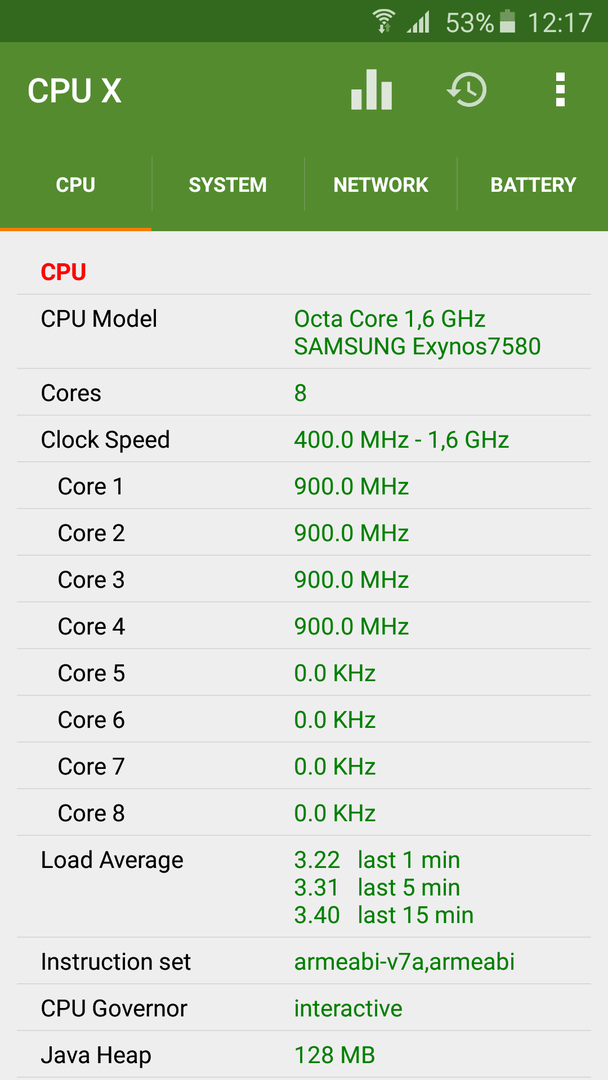608x1080 pixels.
Task: Select the Core 1 frequency row
Action: point(304,486)
